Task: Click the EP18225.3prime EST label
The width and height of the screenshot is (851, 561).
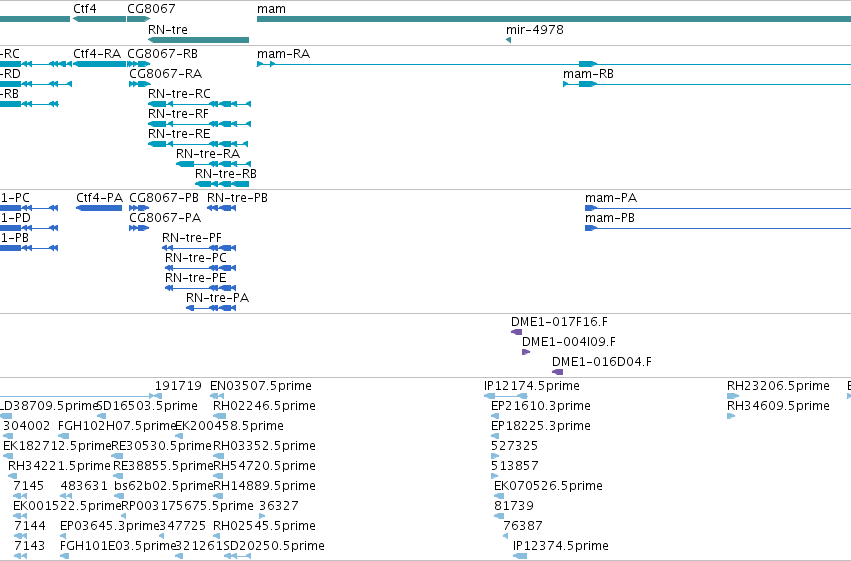Action: pos(541,426)
